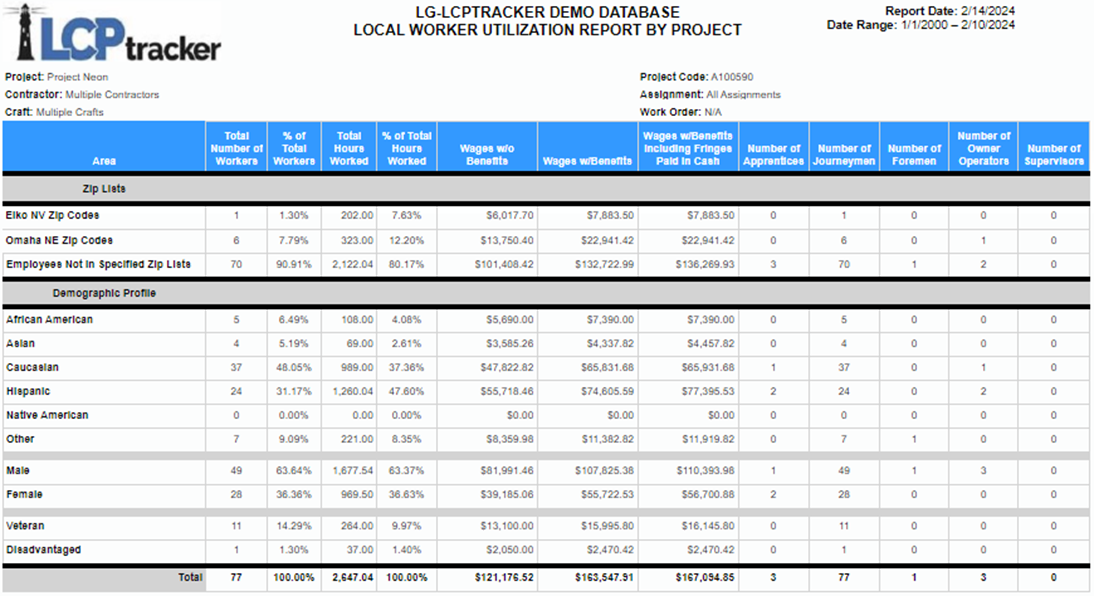Click the LG-LCPTRACKER DEMO DATABASE heading
This screenshot has width=1094, height=596.
click(x=548, y=12)
